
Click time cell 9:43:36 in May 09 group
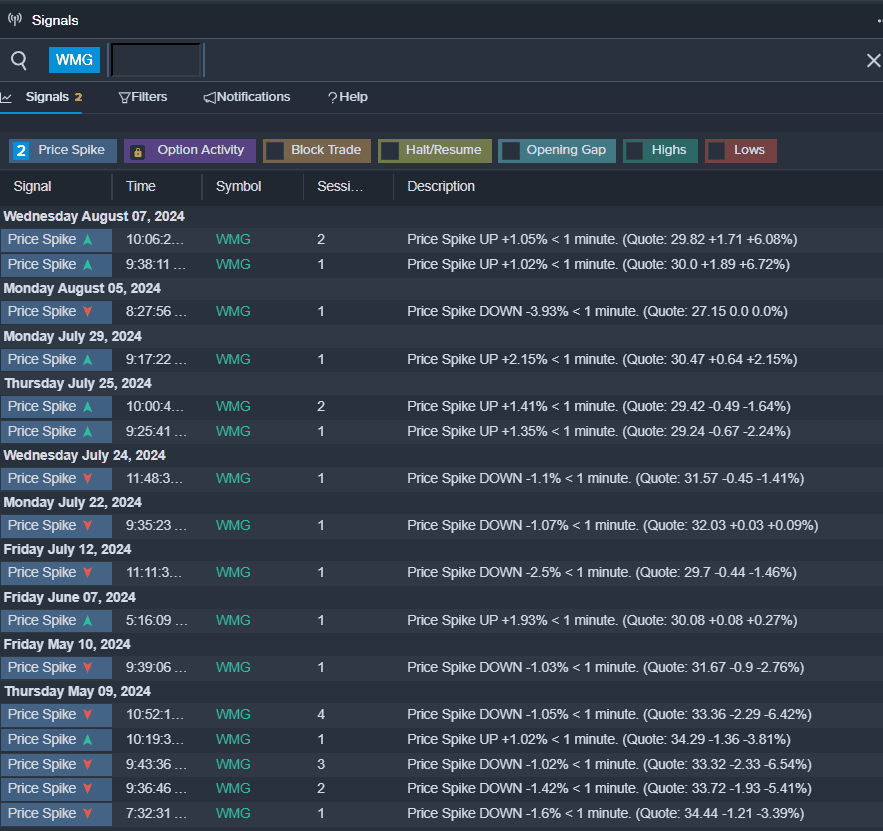pos(156,765)
